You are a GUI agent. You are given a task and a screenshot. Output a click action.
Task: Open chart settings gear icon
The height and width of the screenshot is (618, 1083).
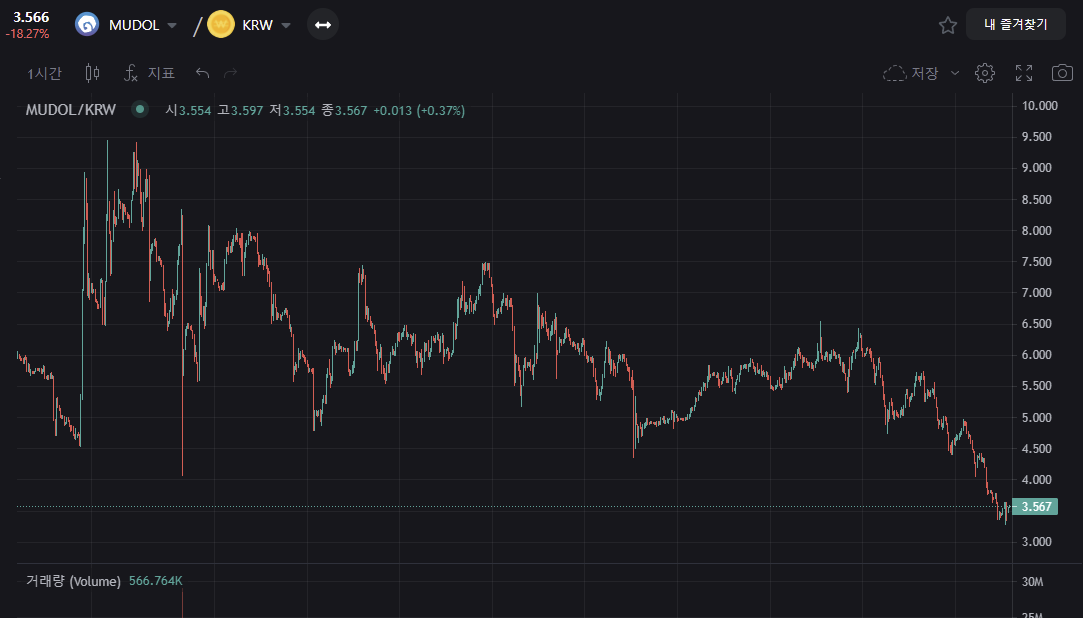[x=985, y=73]
